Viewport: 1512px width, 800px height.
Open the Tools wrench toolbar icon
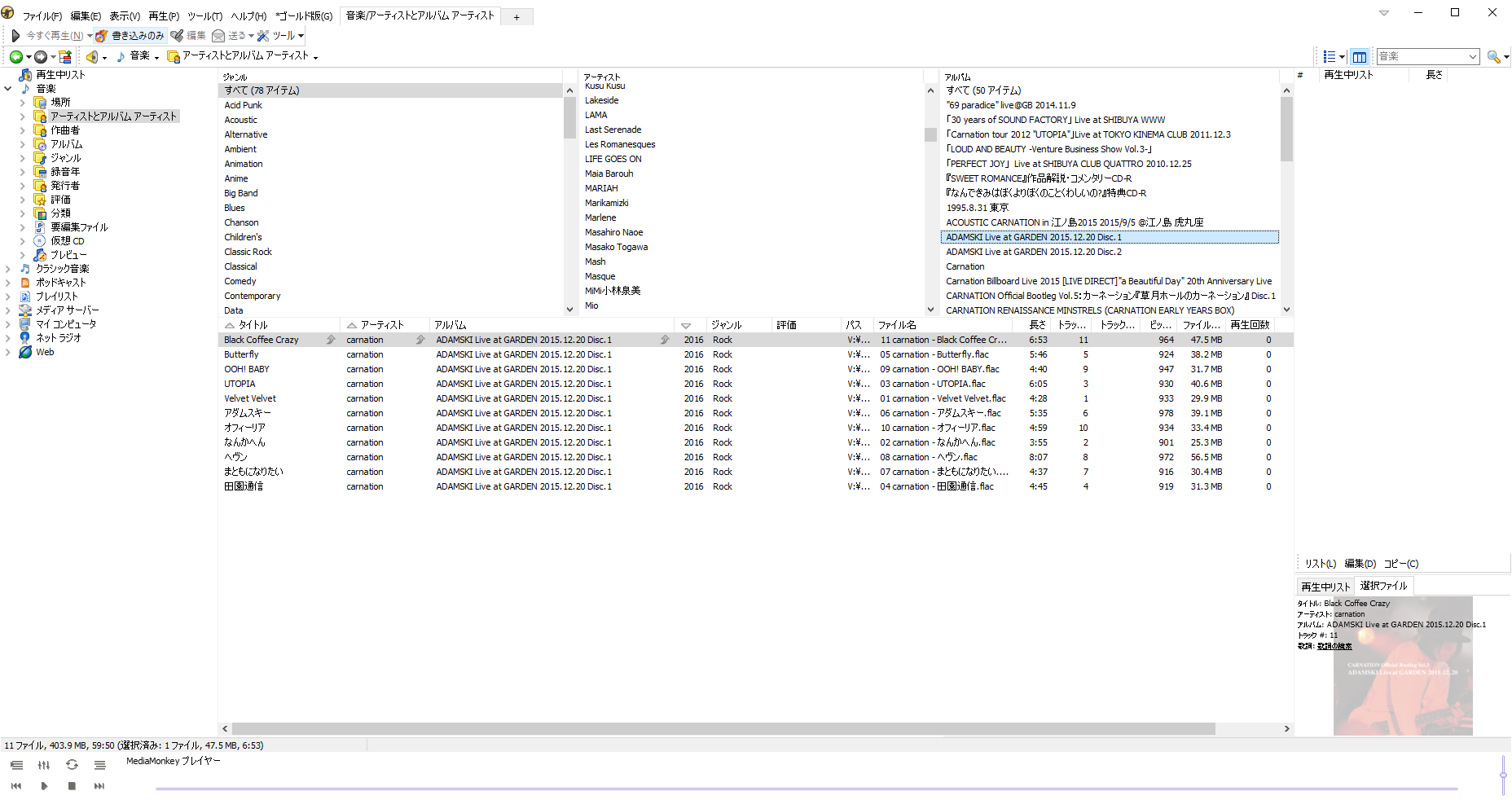(x=263, y=36)
